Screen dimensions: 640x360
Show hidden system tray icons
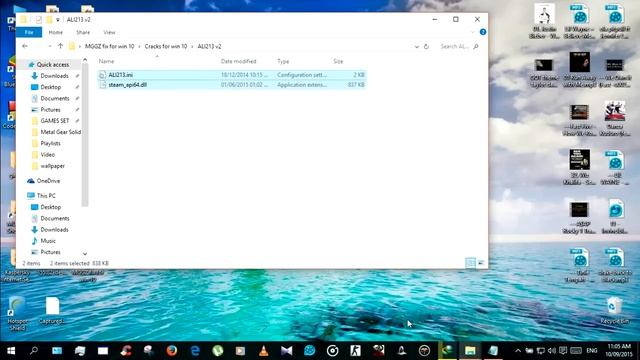(x=518, y=351)
